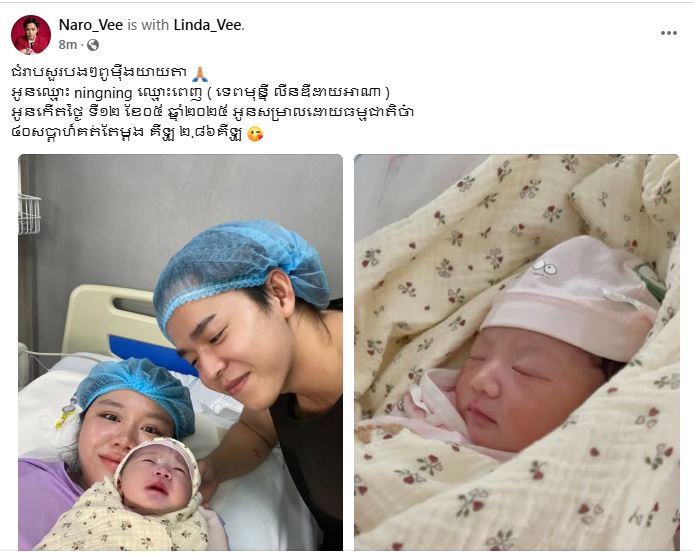
Task: View the left hospital family photo
Action: 180,352
